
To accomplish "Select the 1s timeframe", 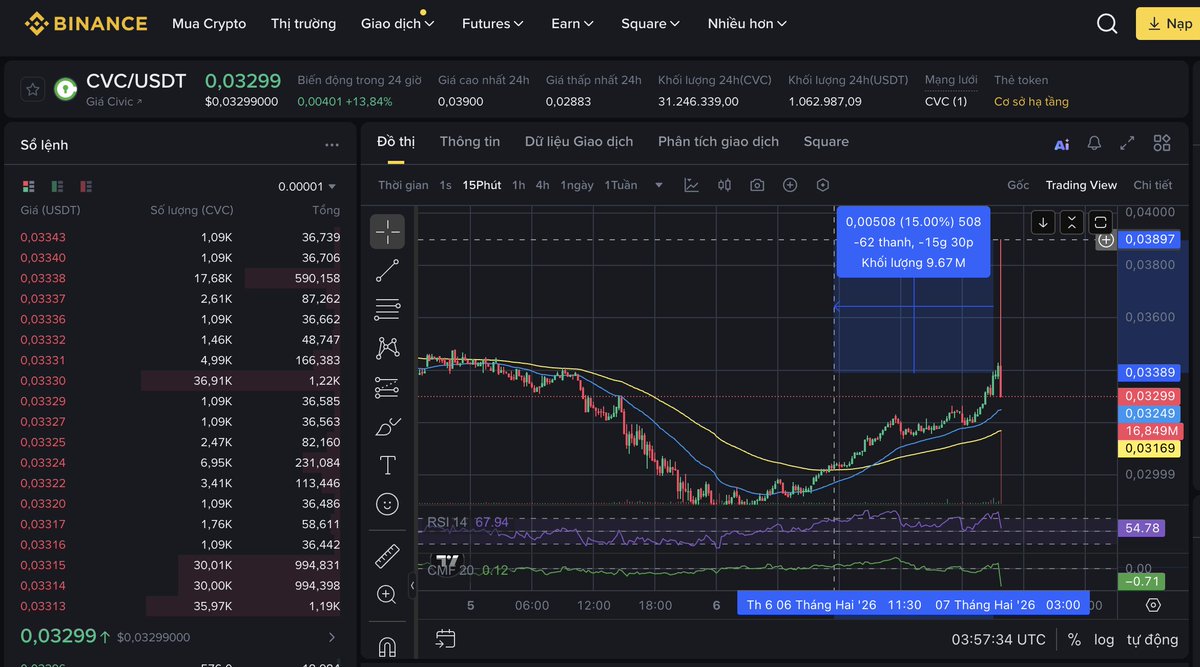I will coord(445,185).
